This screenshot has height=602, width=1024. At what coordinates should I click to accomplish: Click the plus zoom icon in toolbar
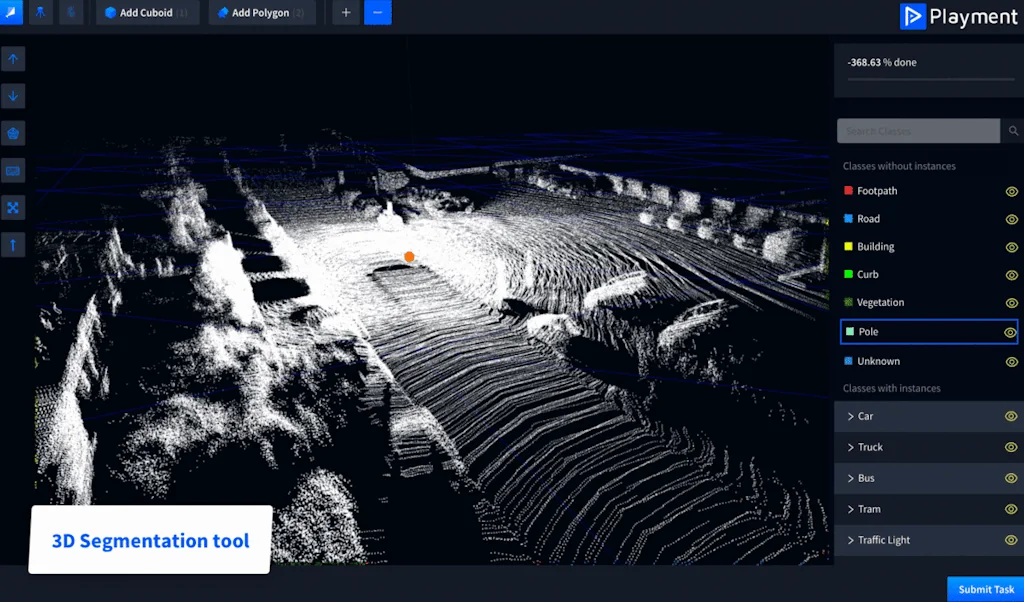345,13
